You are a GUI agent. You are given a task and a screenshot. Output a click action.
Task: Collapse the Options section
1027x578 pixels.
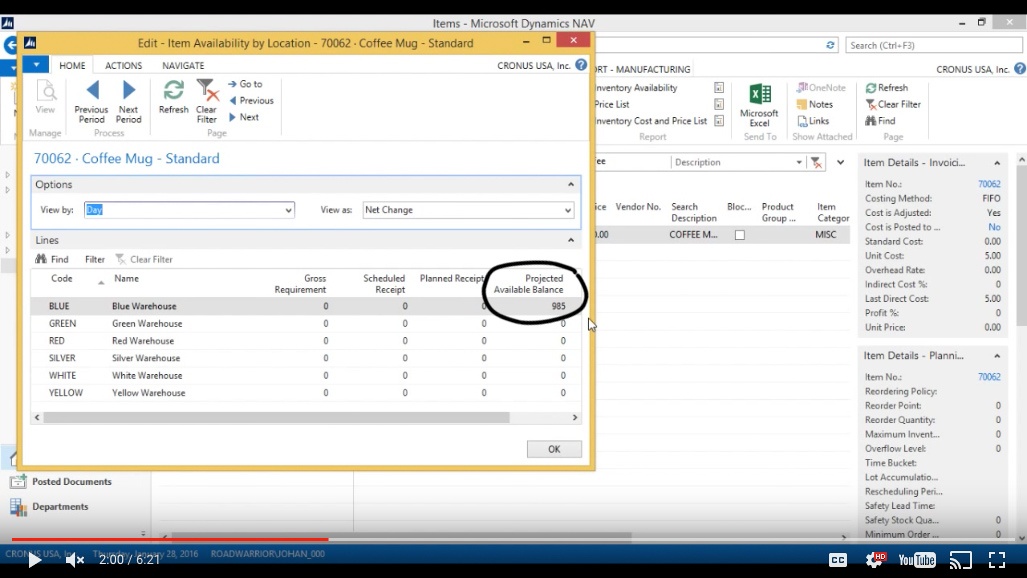pos(570,185)
